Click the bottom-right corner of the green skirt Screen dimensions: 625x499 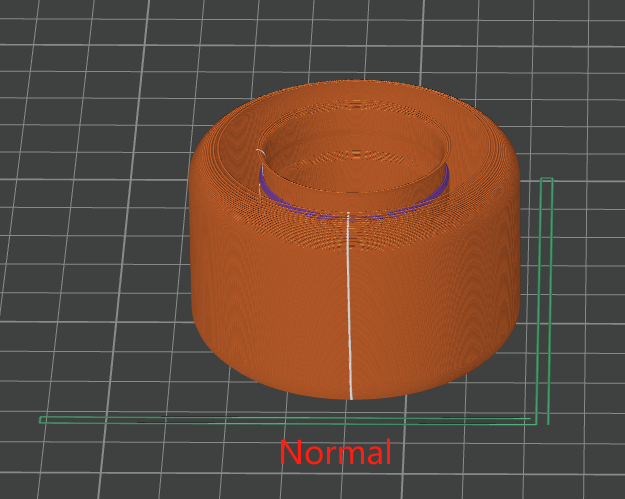546,421
